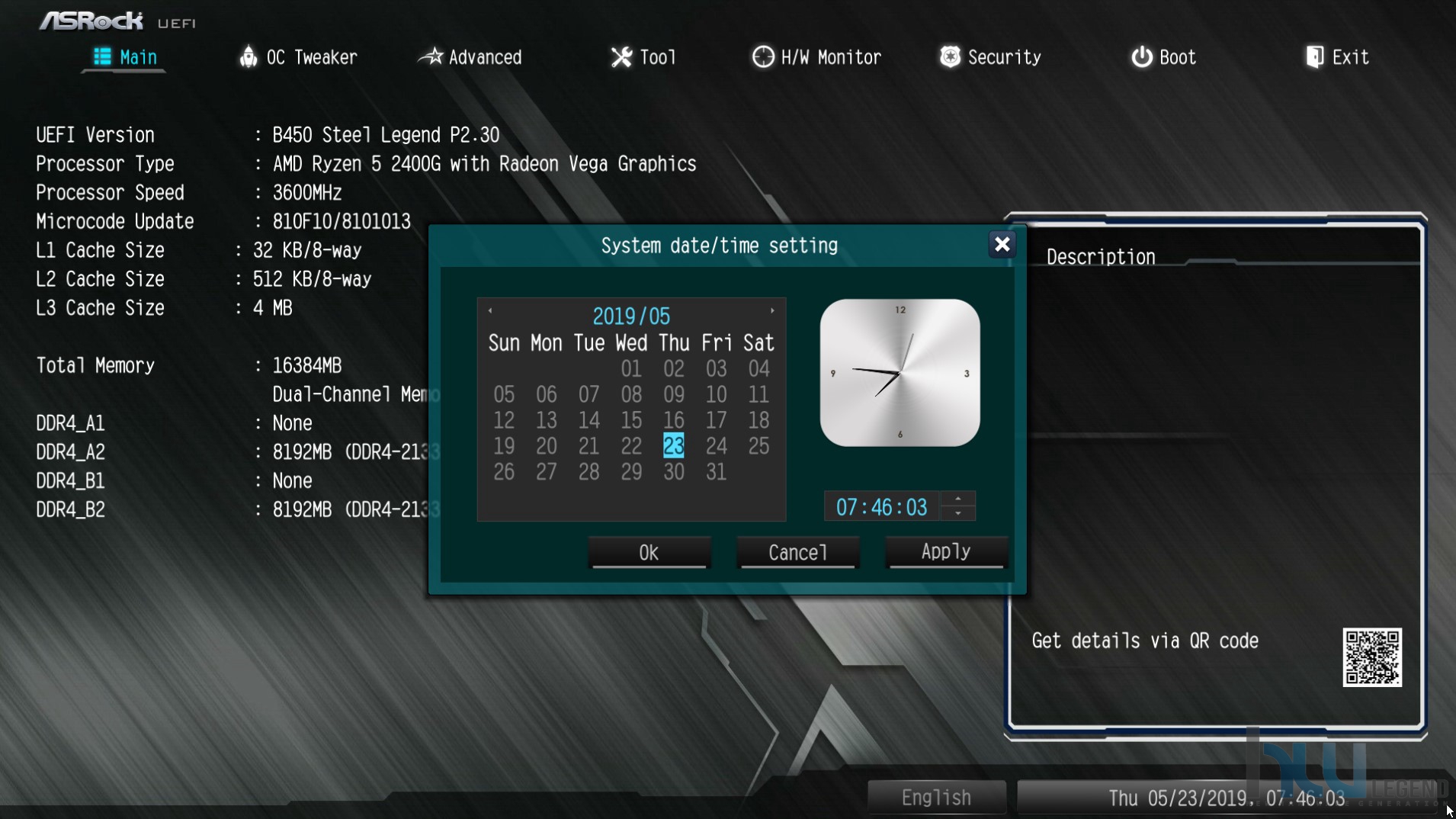Viewport: 1456px width, 819px height.
Task: Click the Processor Type value
Action: [485, 164]
